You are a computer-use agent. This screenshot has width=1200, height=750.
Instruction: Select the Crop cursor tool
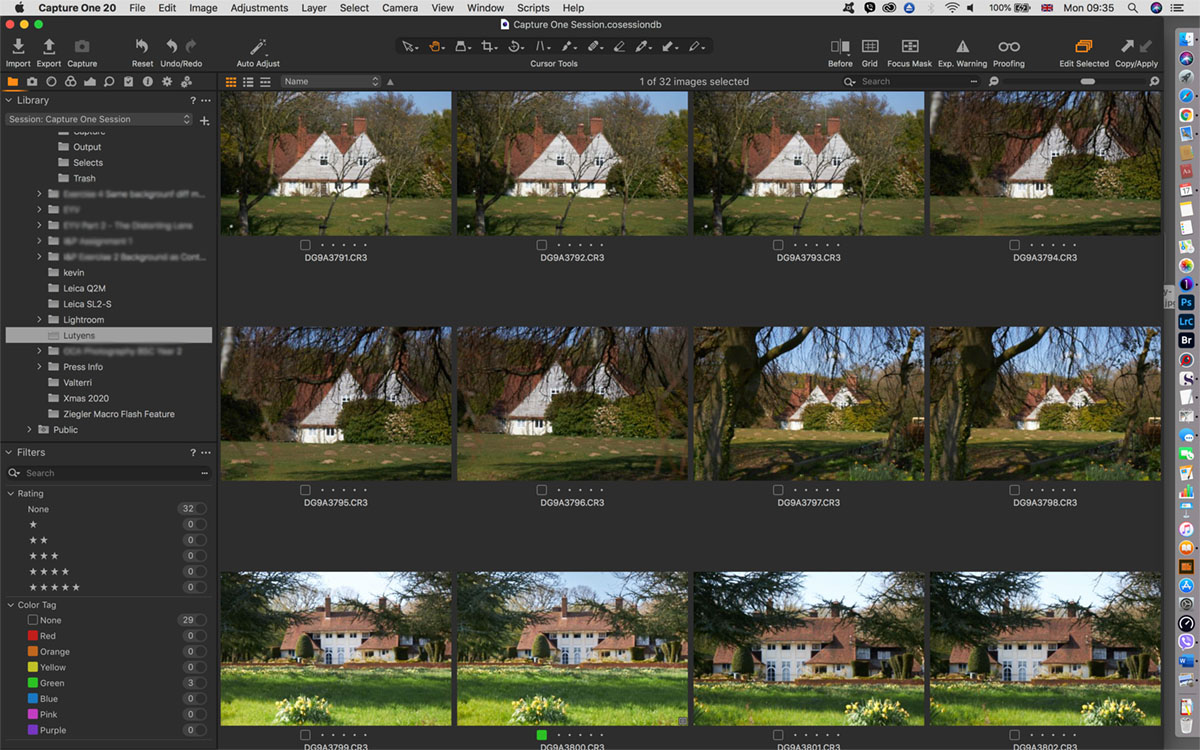coord(488,46)
